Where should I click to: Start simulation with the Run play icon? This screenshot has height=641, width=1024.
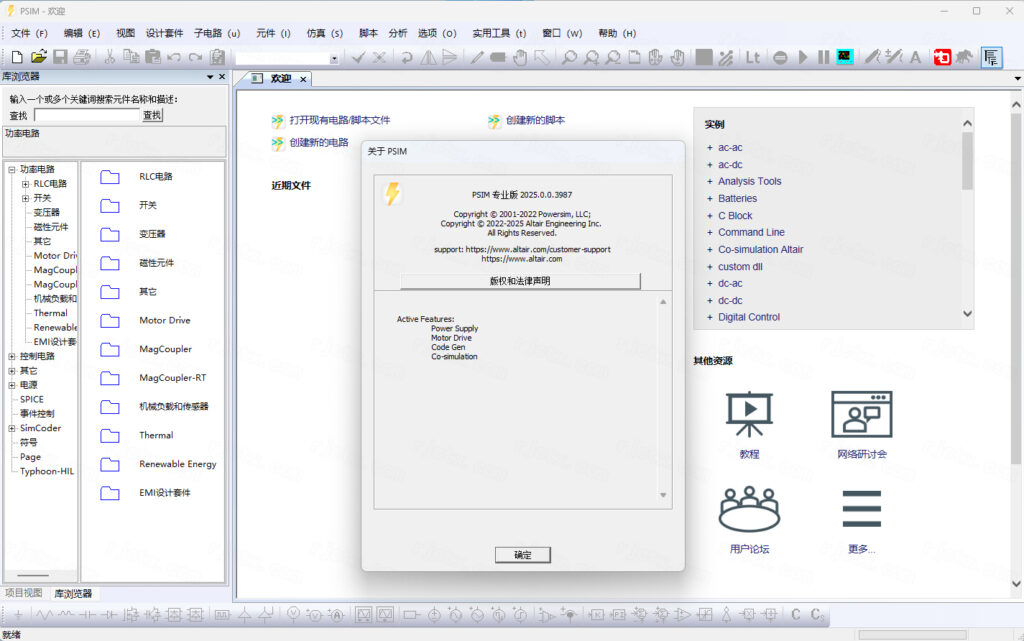click(802, 57)
